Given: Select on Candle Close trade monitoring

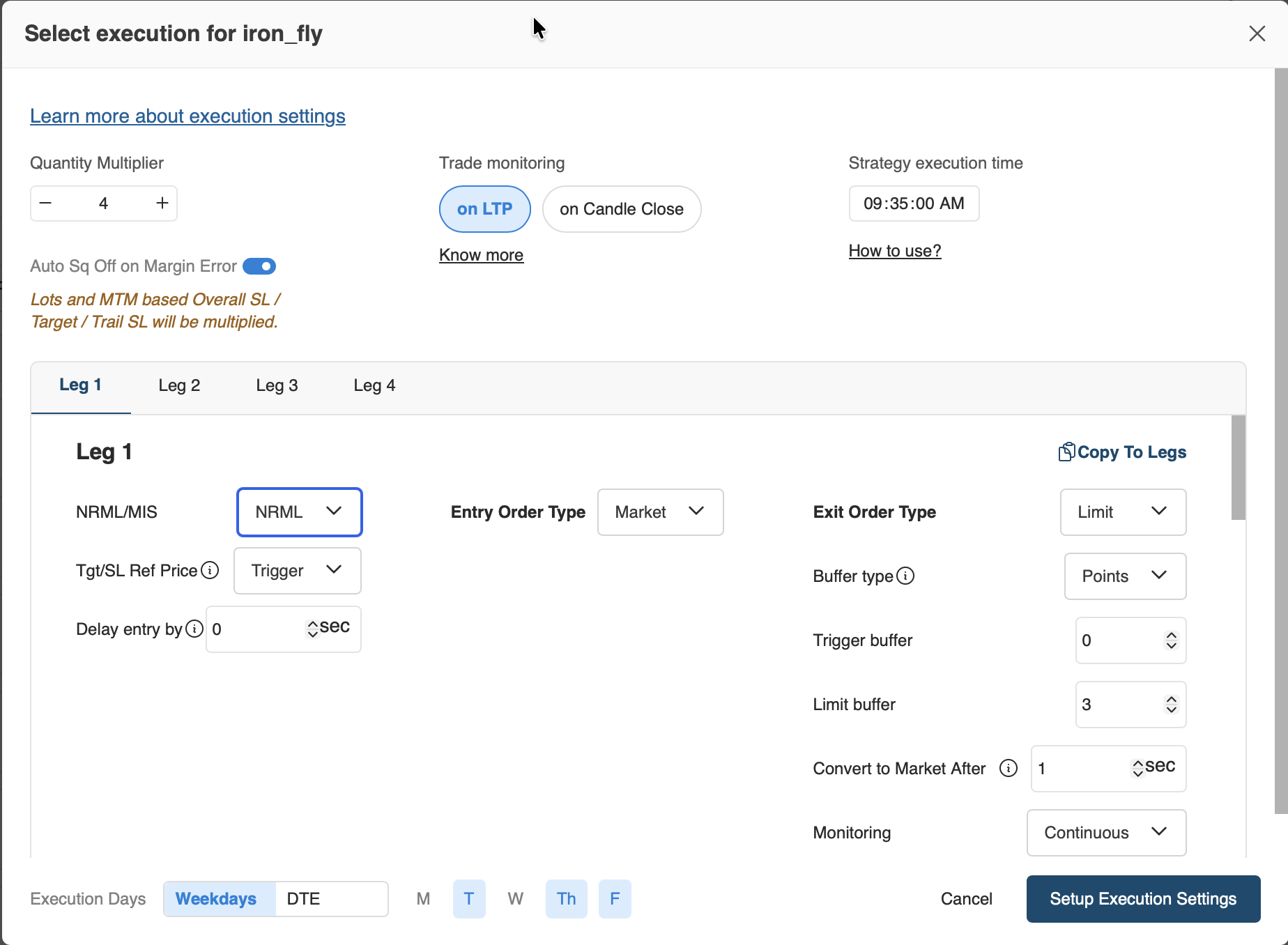Looking at the screenshot, I should (621, 209).
